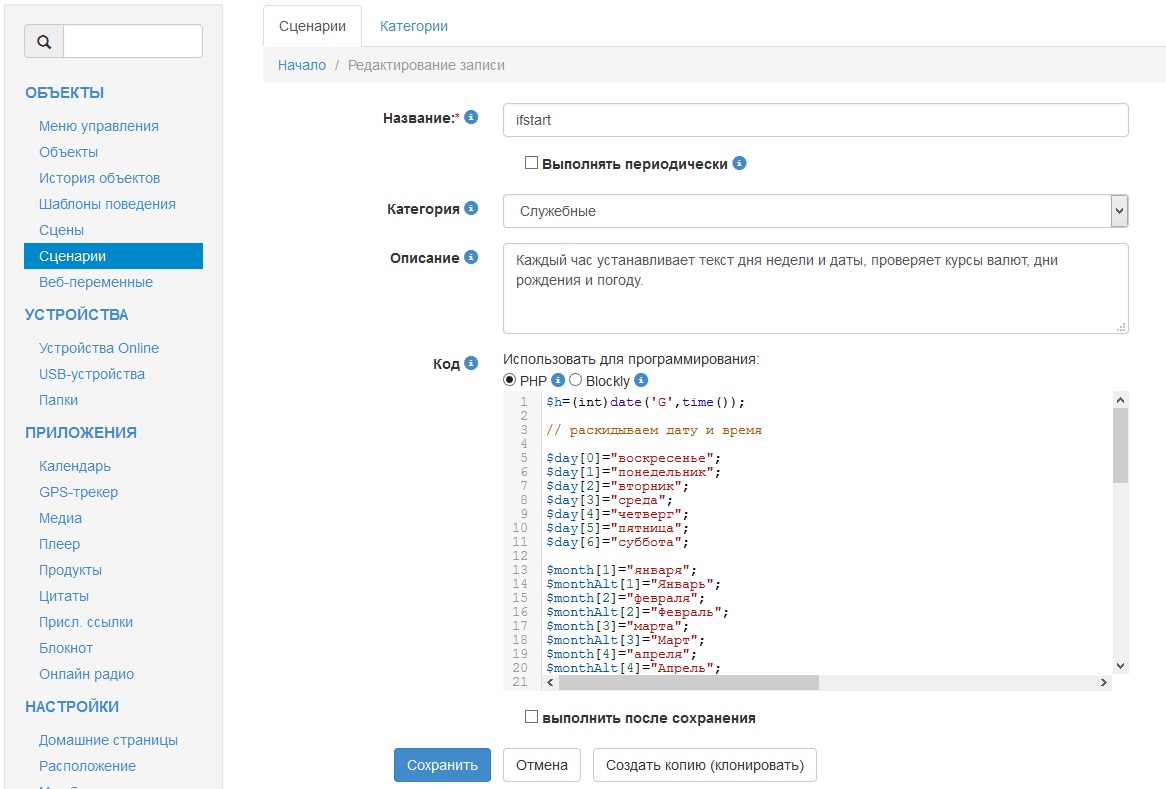Click info icon next to Описание label

472,257
